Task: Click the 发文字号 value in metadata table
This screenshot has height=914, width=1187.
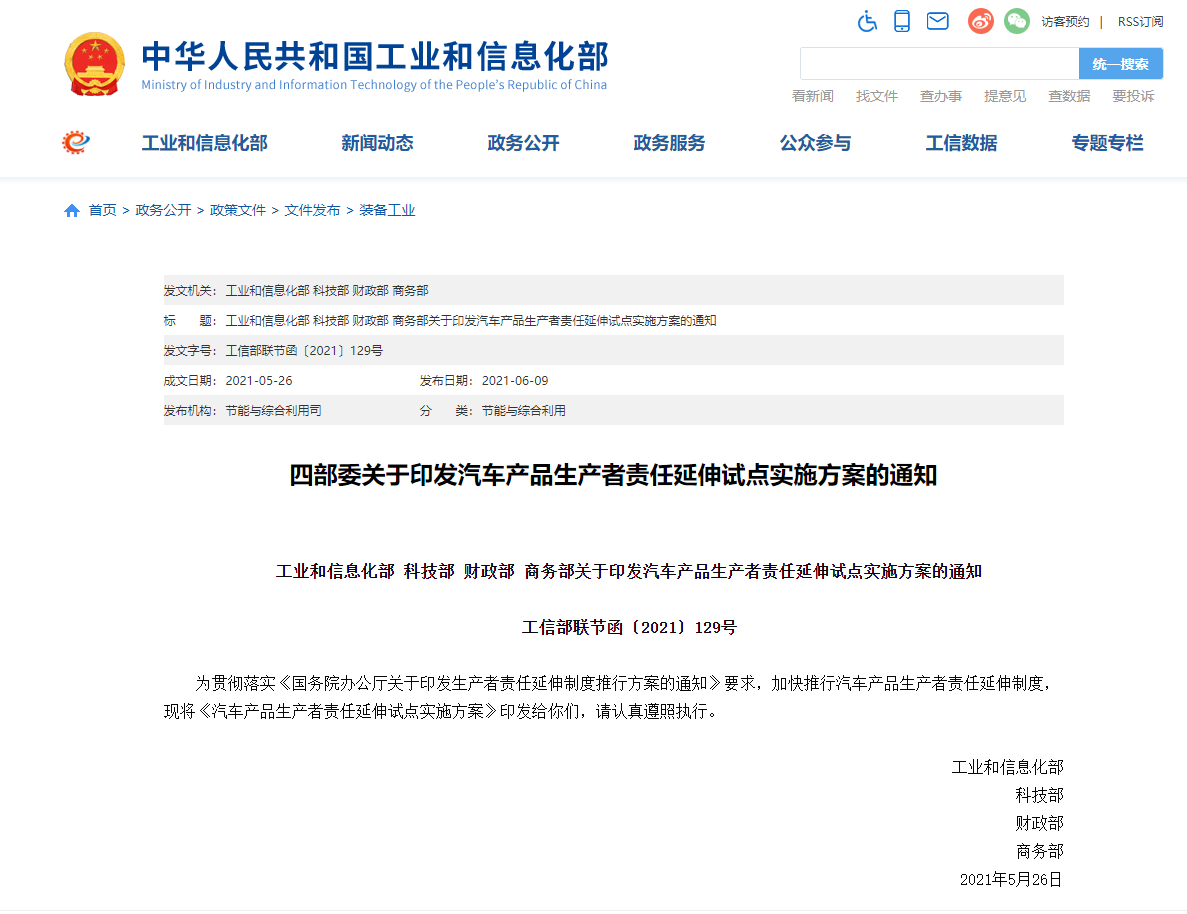Action: tap(304, 351)
